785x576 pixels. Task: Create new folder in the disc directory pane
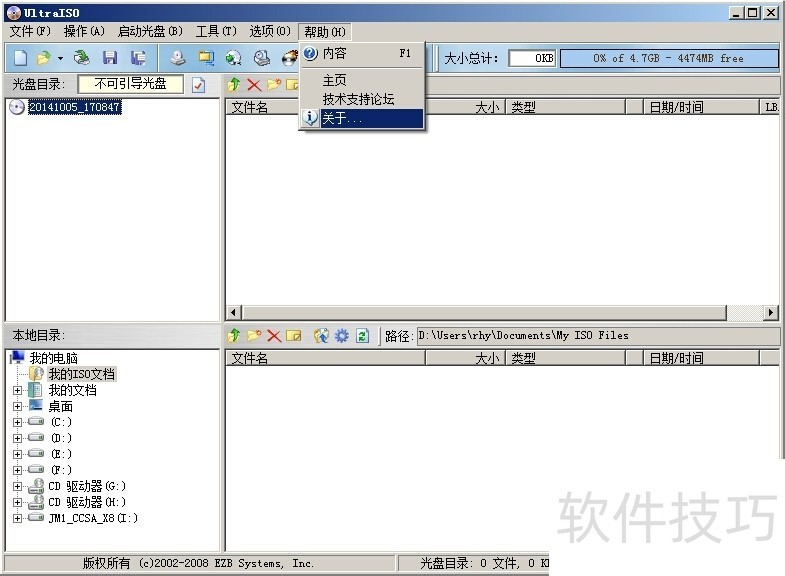274,85
